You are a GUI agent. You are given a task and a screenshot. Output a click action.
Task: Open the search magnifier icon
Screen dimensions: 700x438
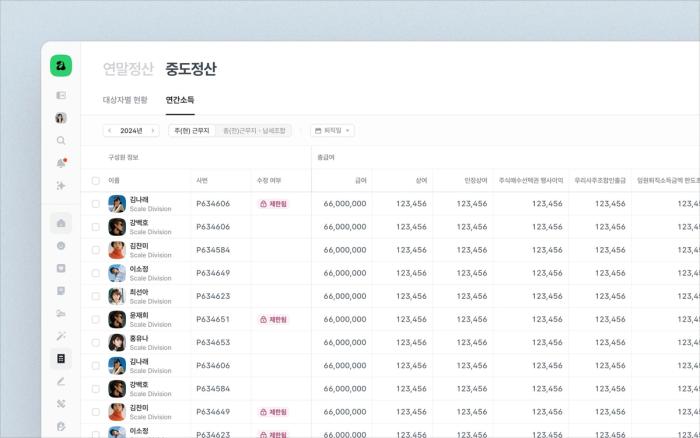tap(61, 141)
